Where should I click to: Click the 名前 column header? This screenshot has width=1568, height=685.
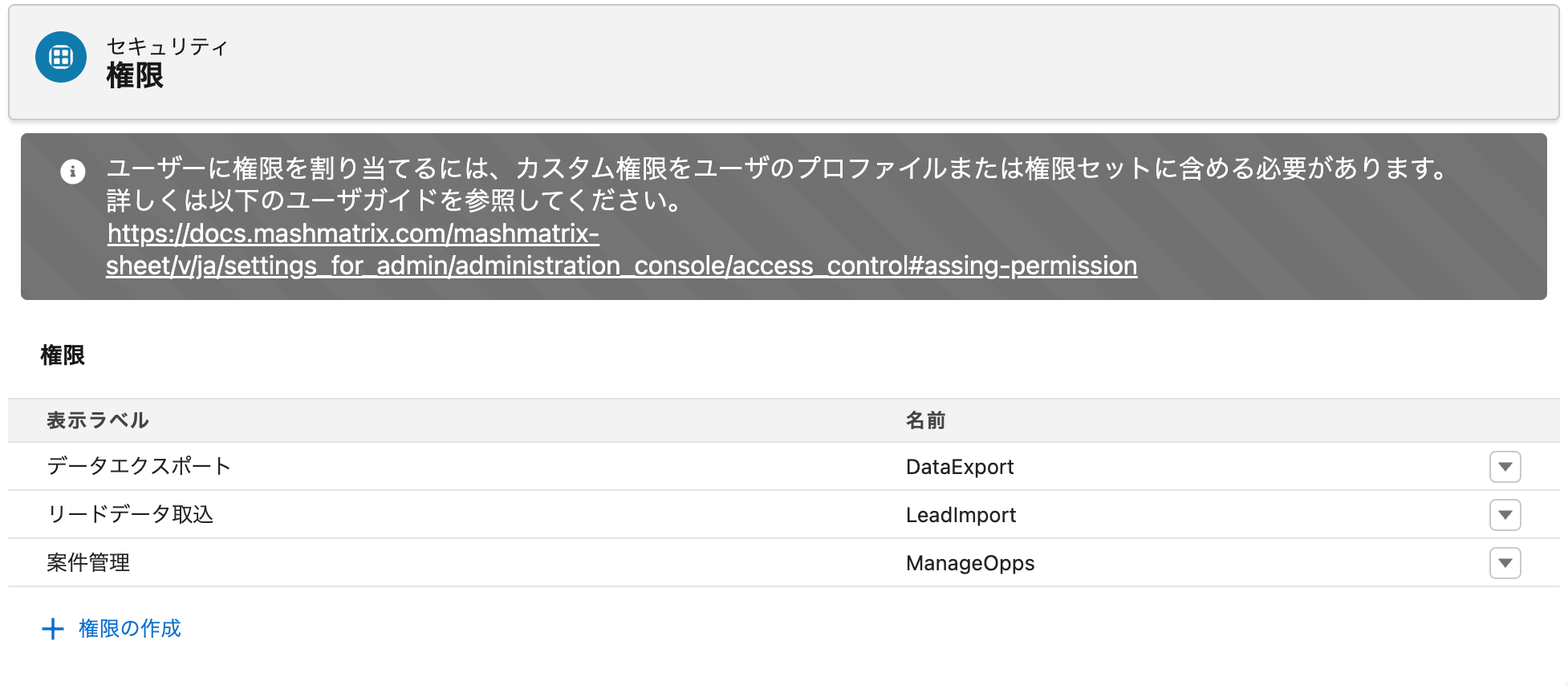pyautogui.click(x=925, y=420)
